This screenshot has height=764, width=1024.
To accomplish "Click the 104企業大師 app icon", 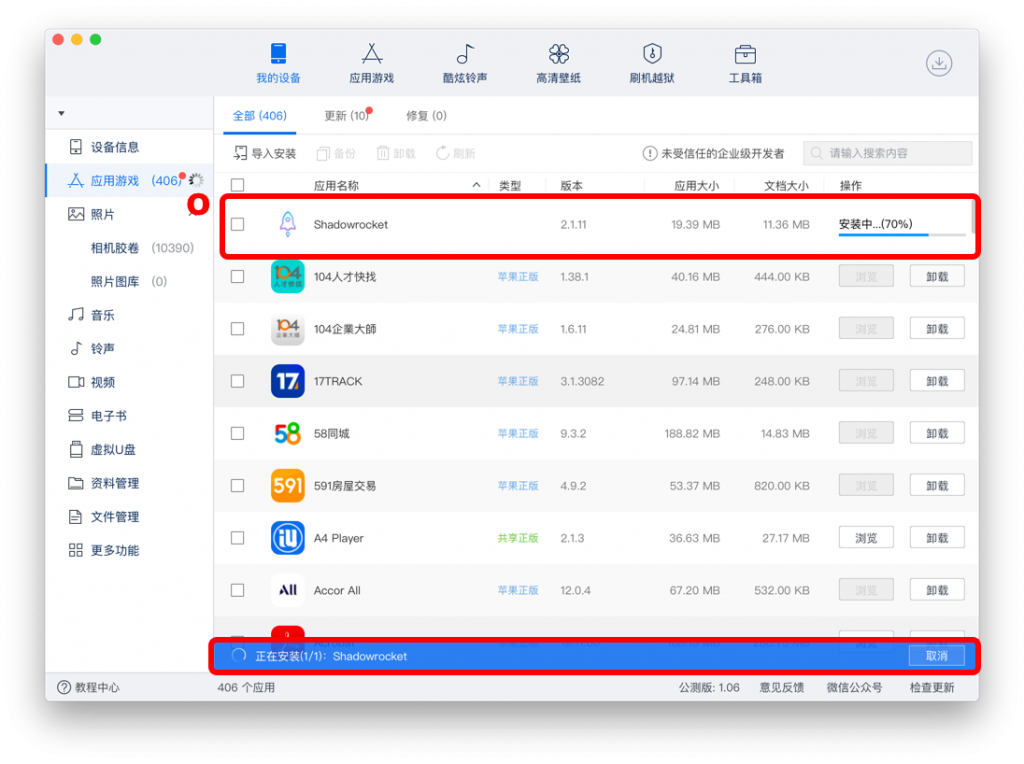I will click(287, 329).
